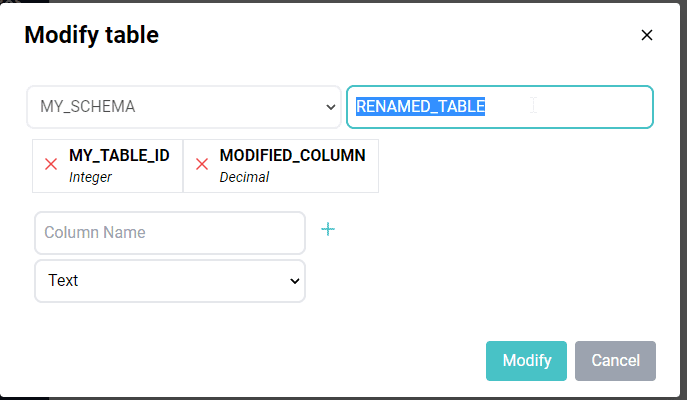Dismiss dialog using the Cancel button
Viewport: 687px width, 400px height.
(615, 361)
